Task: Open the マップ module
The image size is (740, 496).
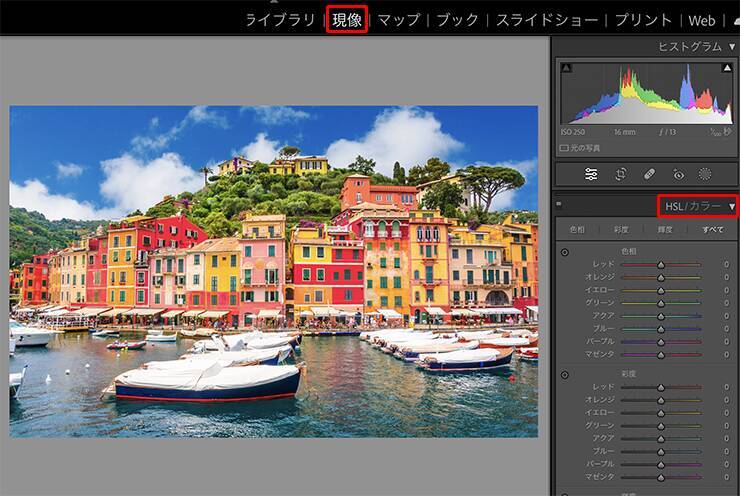Action: 398,20
